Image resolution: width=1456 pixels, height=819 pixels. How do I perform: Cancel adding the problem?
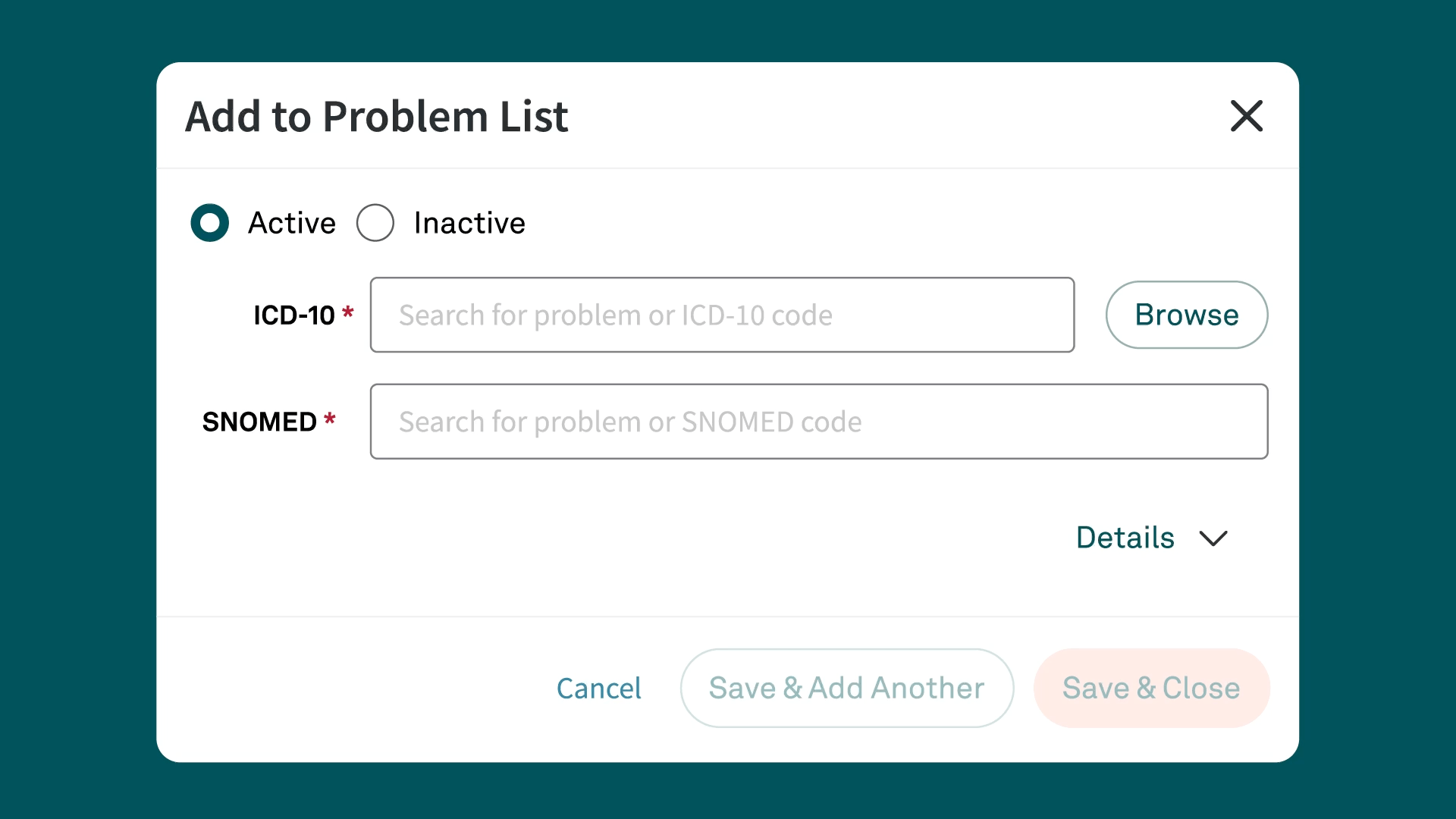coord(598,689)
